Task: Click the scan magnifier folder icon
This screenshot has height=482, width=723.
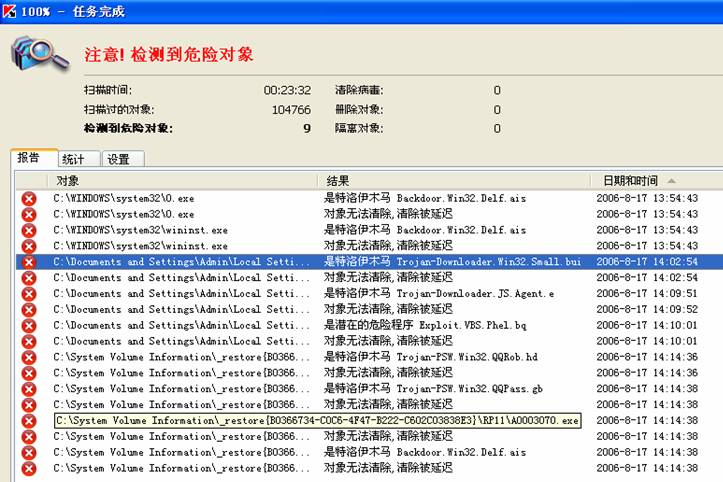Action: (x=40, y=54)
